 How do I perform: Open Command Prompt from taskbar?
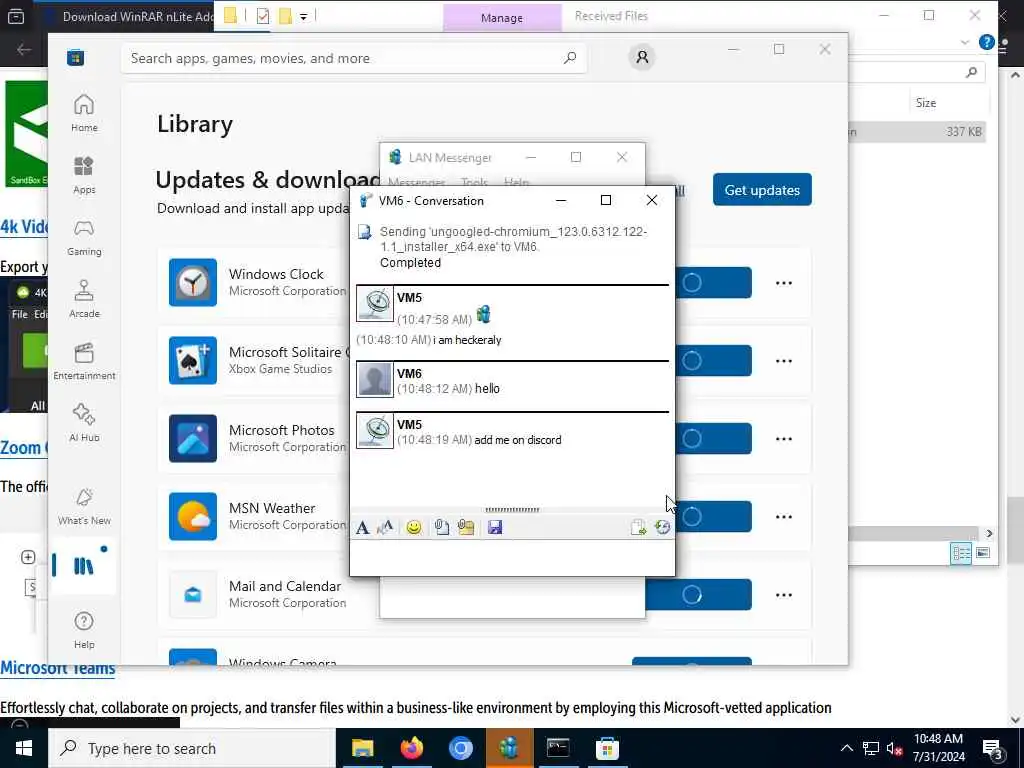(x=558, y=748)
